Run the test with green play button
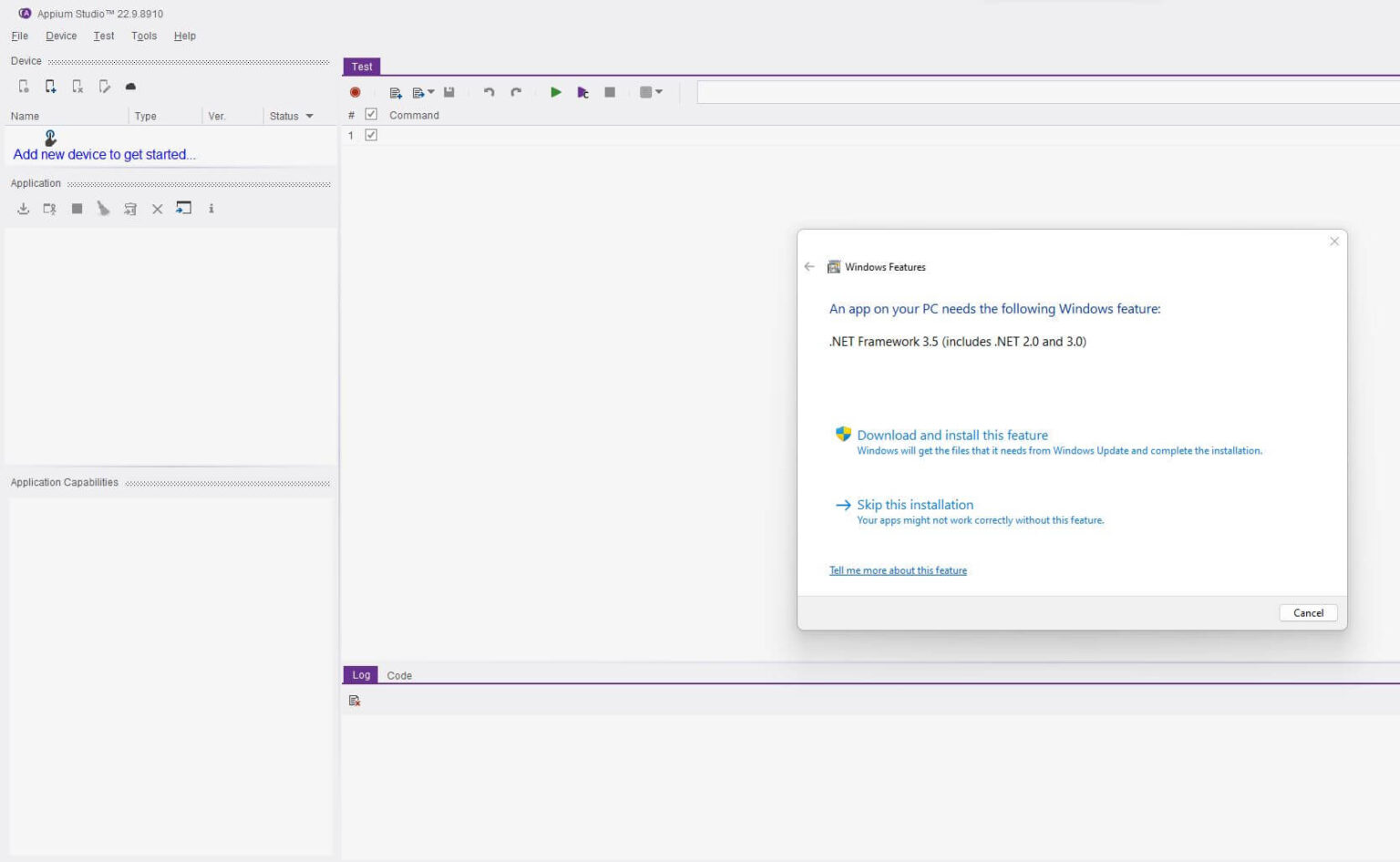This screenshot has width=1400, height=862. (x=556, y=92)
